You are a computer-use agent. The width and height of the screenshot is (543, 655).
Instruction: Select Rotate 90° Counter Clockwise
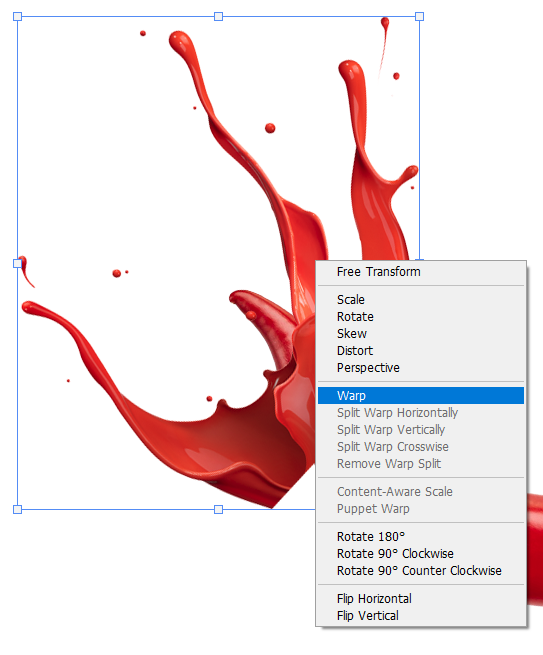(x=421, y=571)
